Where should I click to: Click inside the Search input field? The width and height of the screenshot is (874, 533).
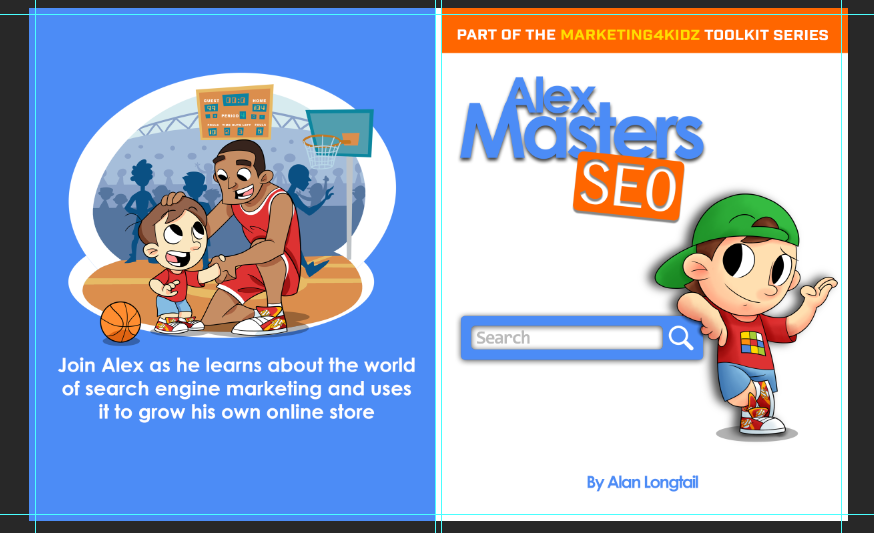(567, 338)
